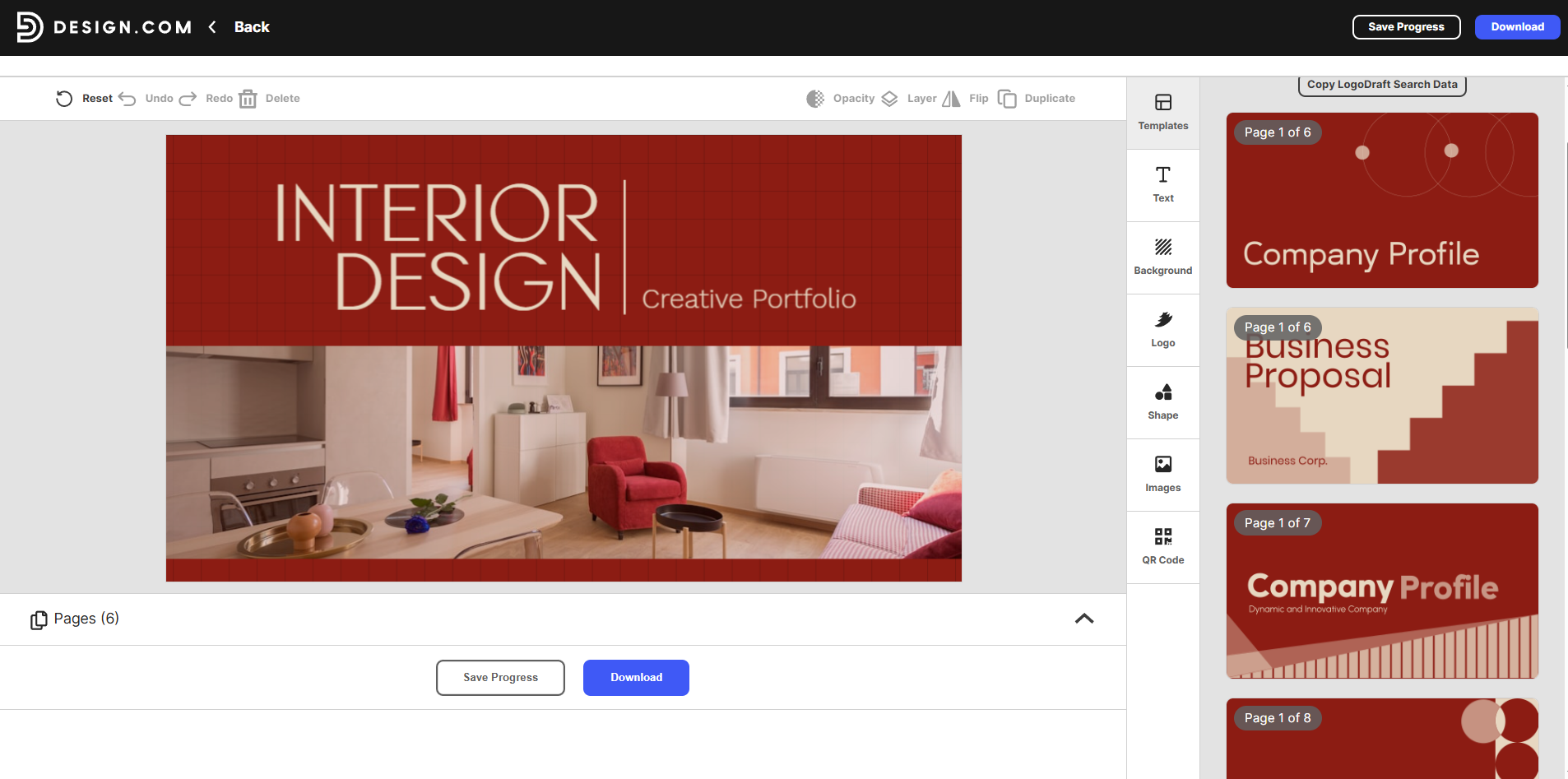1568x779 pixels.
Task: Select Business Proposal staircase template thumbnail
Action: point(1382,396)
